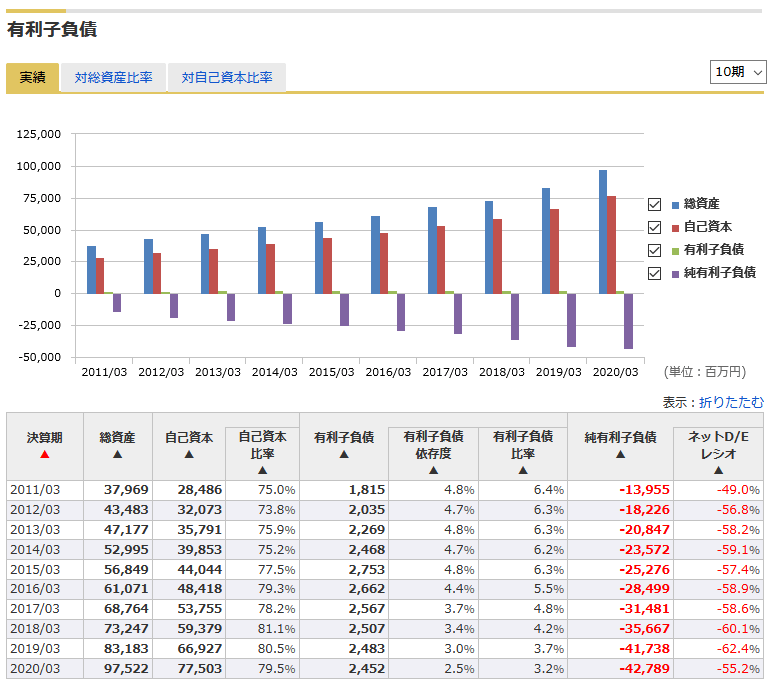The width and height of the screenshot is (772, 692).
Task: Click sort arrow under 自己資本比率 column
Action: click(262, 469)
